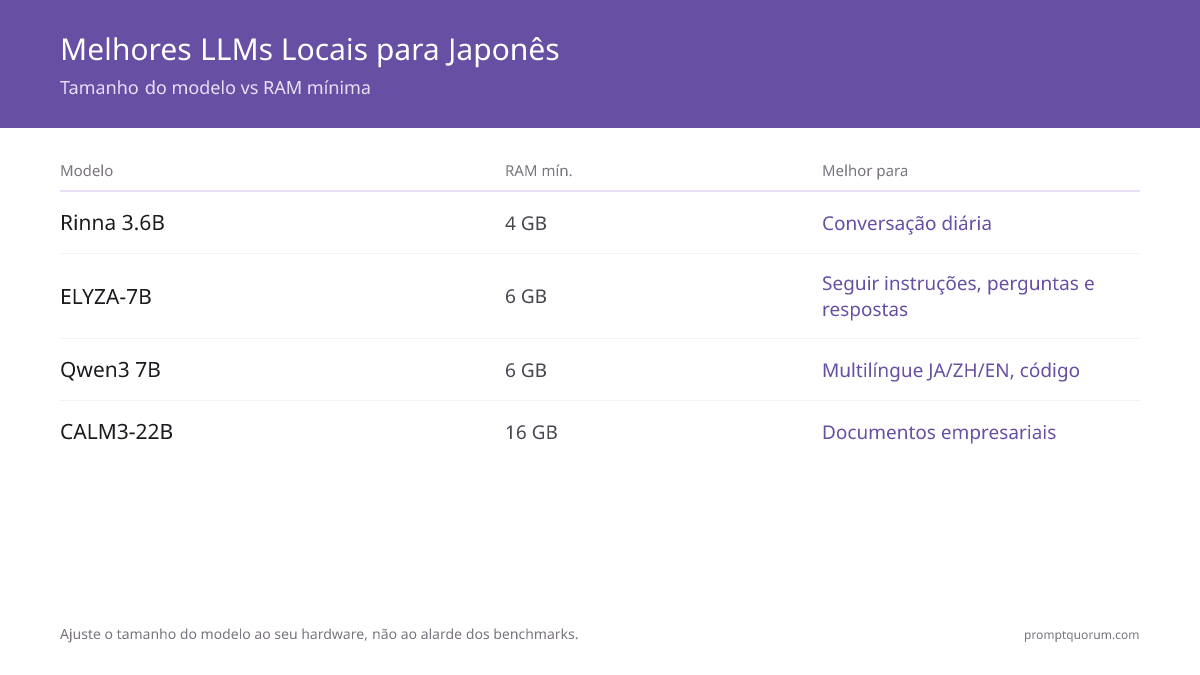The width and height of the screenshot is (1200, 675).
Task: Select the 'ELYZA-7B' model cell
Action: (x=106, y=297)
